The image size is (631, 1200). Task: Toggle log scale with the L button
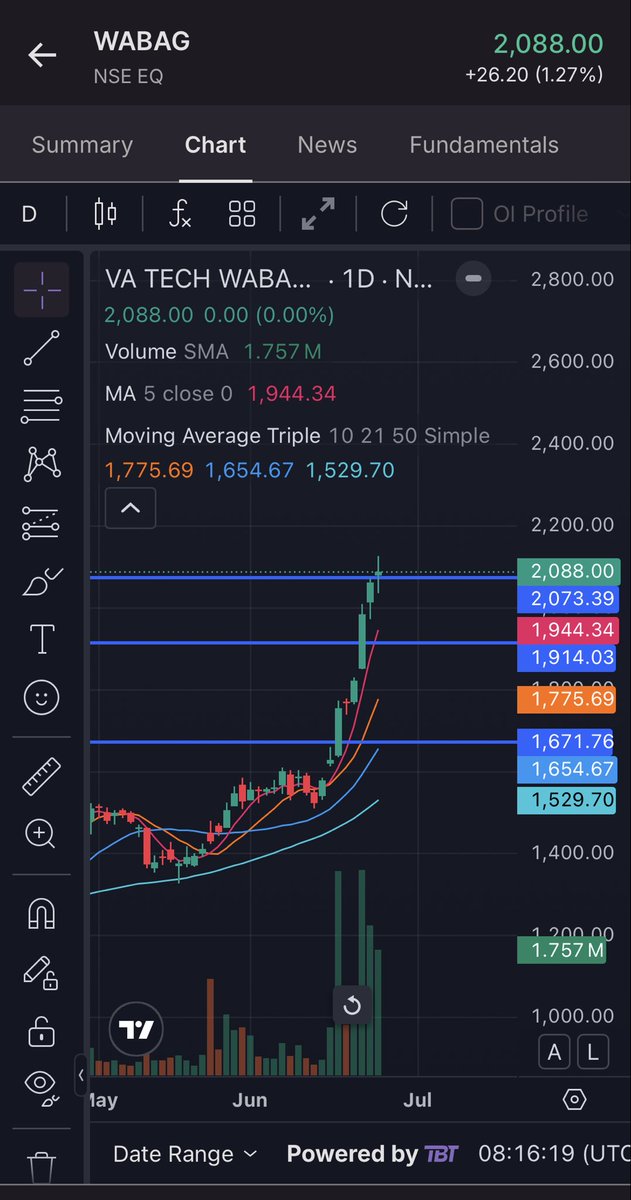pyautogui.click(x=593, y=1052)
